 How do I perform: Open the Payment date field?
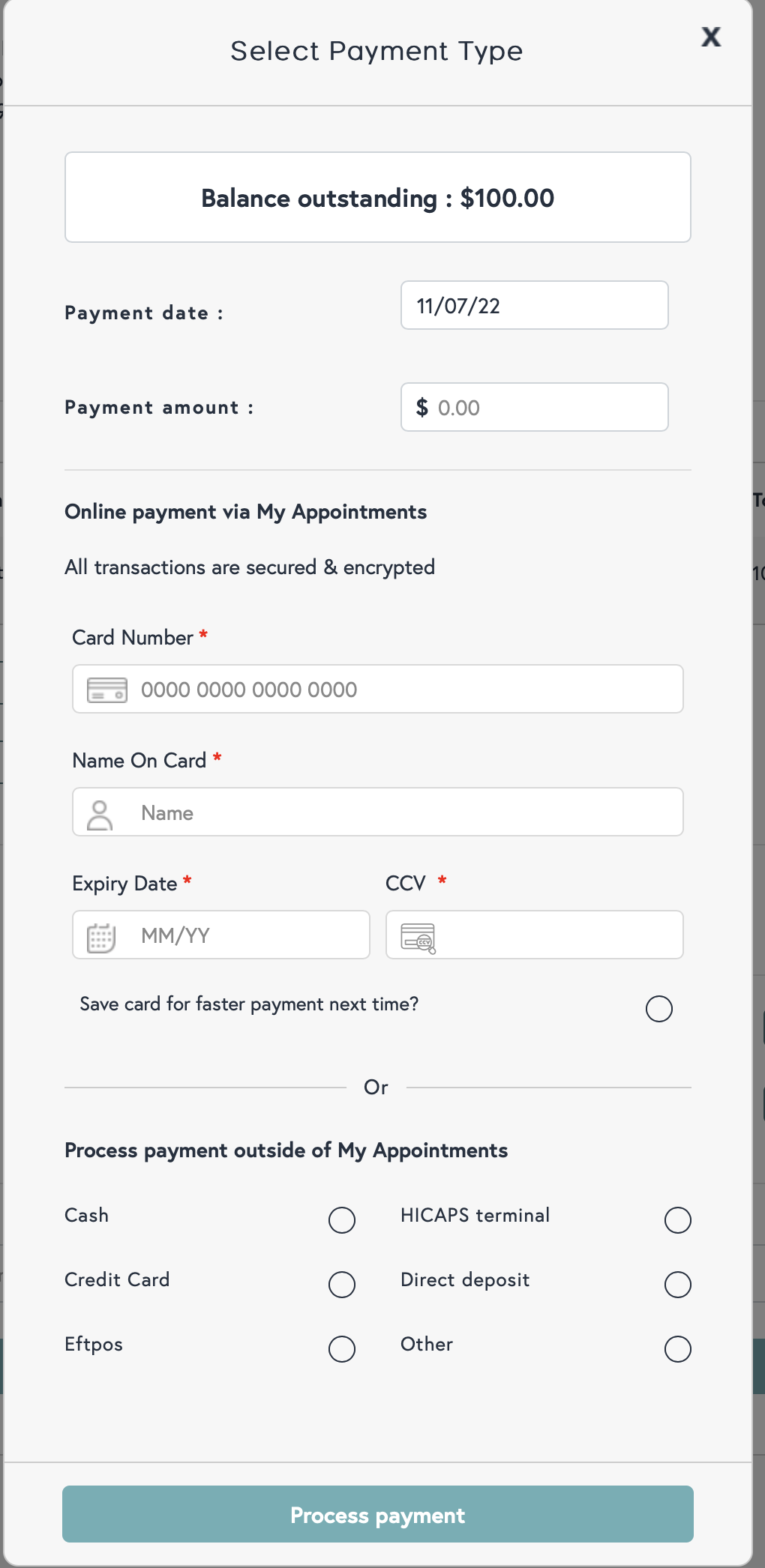(534, 306)
